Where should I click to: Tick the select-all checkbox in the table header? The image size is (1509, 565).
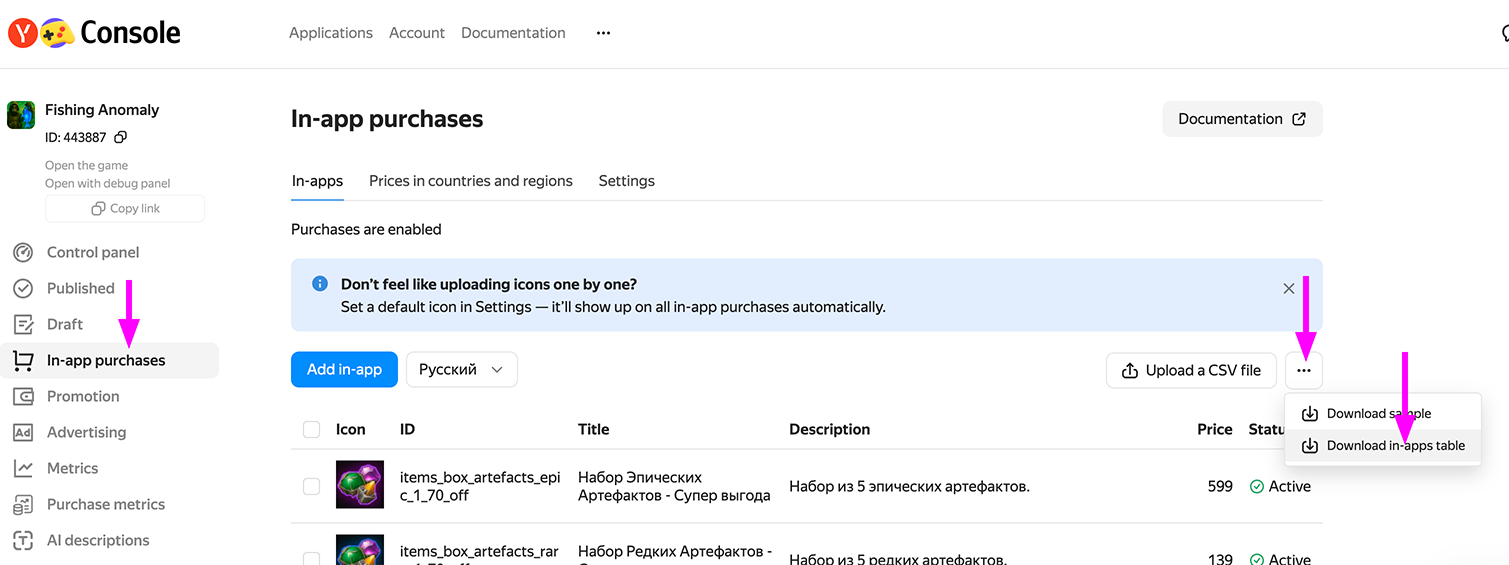coord(312,430)
